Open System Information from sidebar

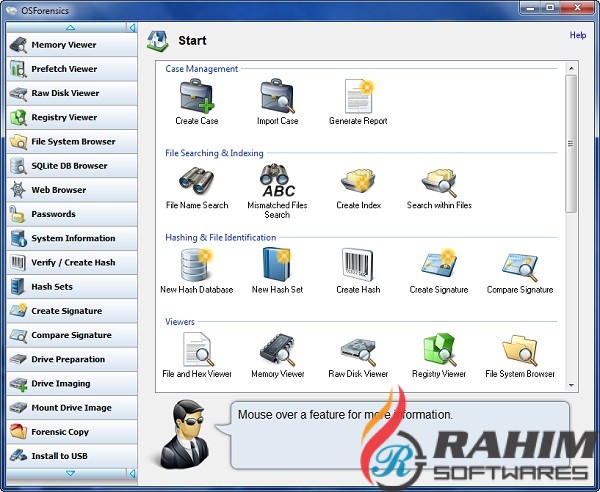pos(72,238)
